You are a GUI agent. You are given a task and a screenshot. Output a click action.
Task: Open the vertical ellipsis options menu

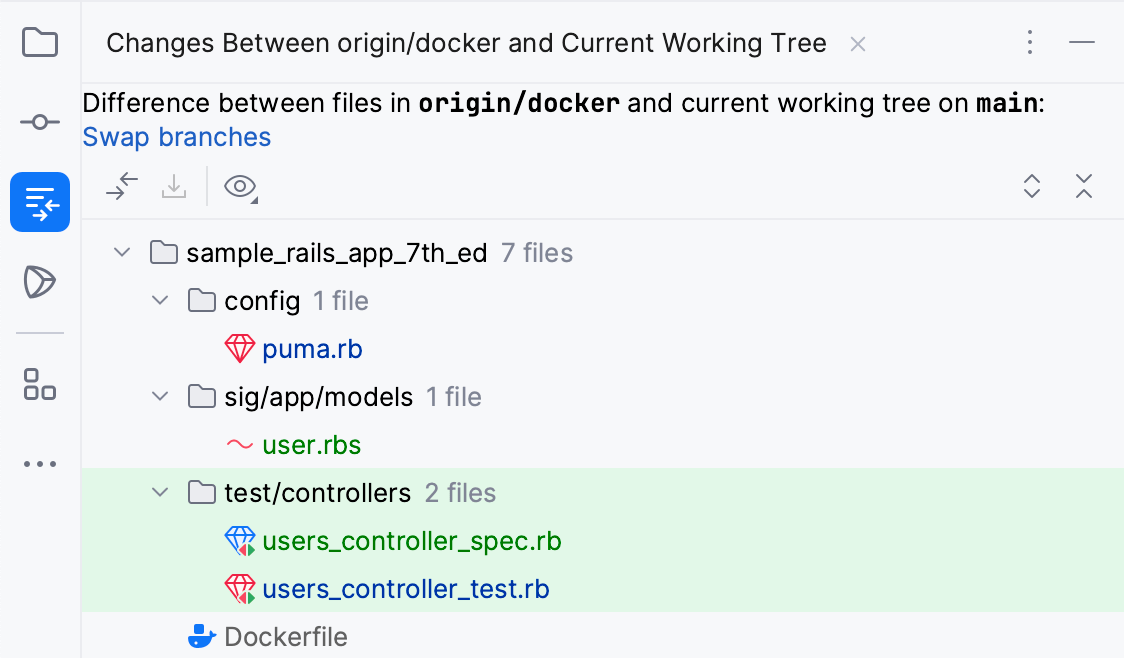click(1030, 43)
